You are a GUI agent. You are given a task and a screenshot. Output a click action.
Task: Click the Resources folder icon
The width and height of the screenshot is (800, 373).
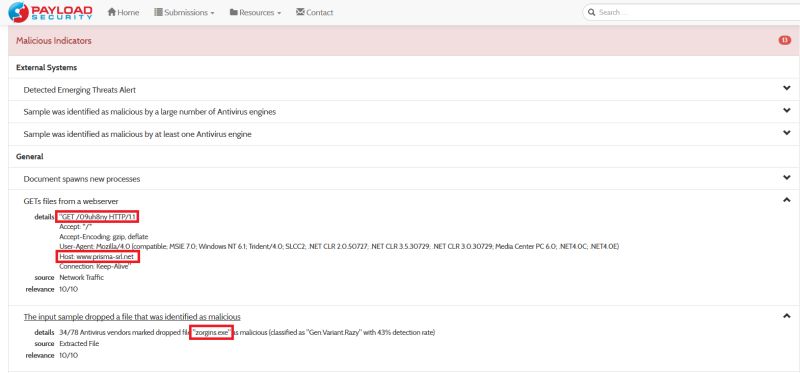pyautogui.click(x=234, y=12)
